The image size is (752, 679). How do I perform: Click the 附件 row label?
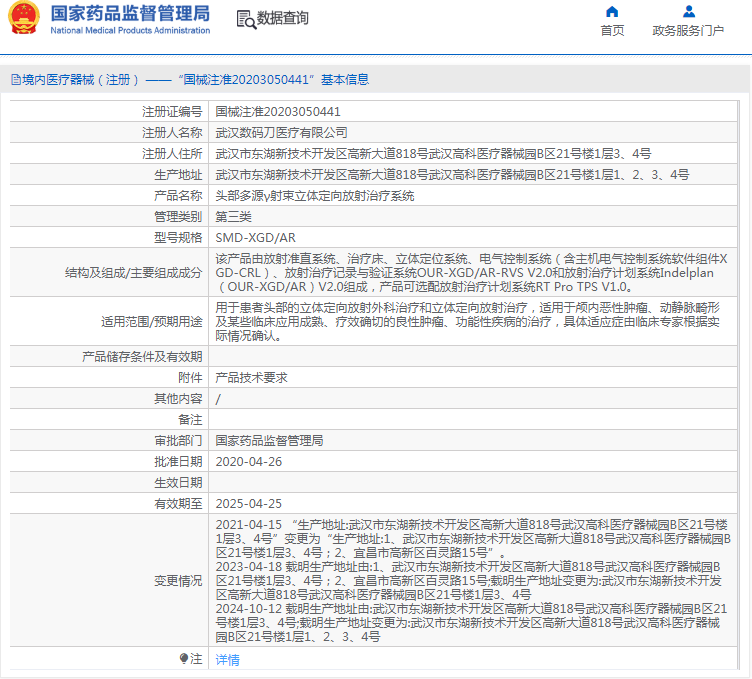(190, 378)
